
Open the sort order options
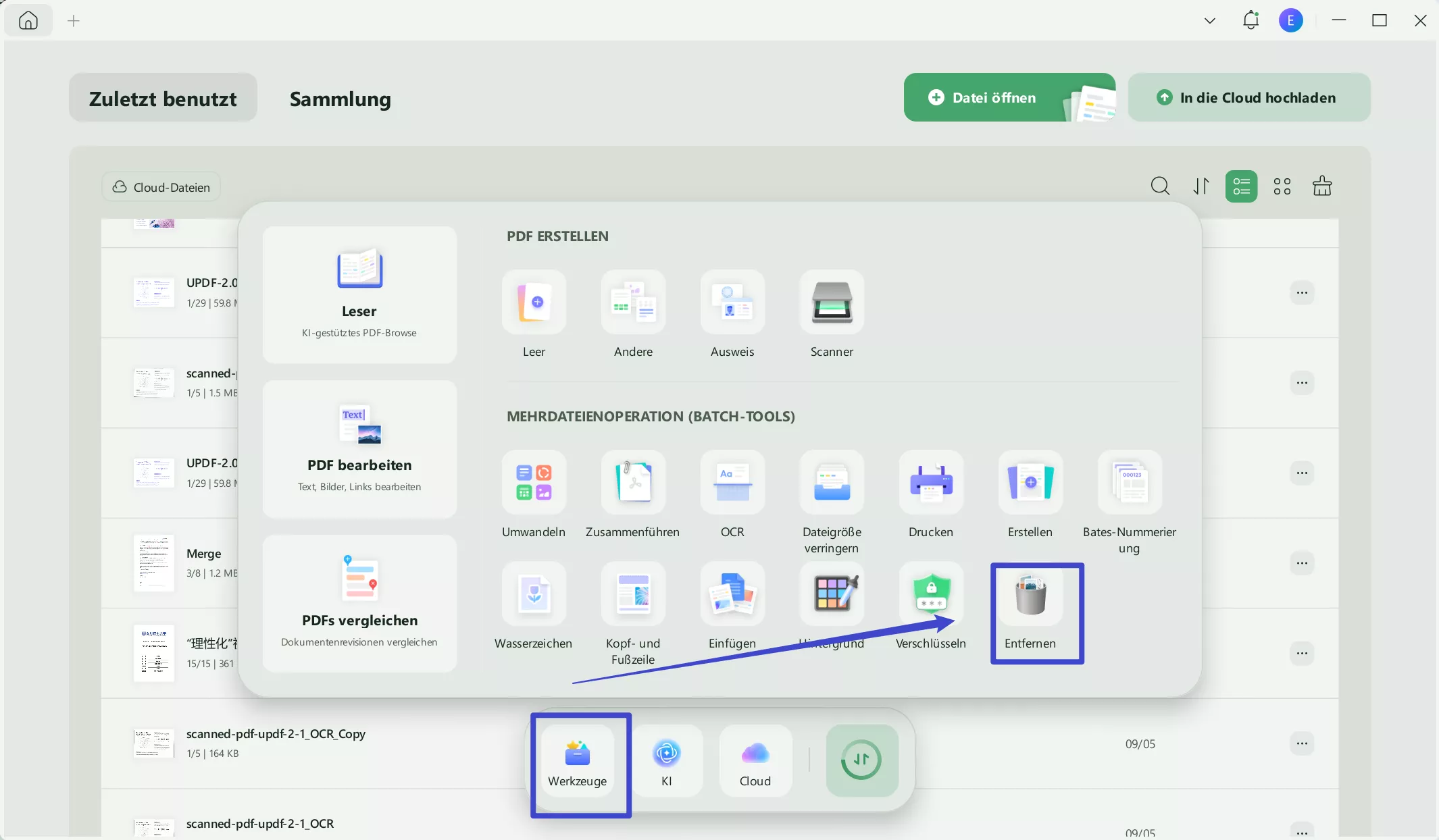1201,186
